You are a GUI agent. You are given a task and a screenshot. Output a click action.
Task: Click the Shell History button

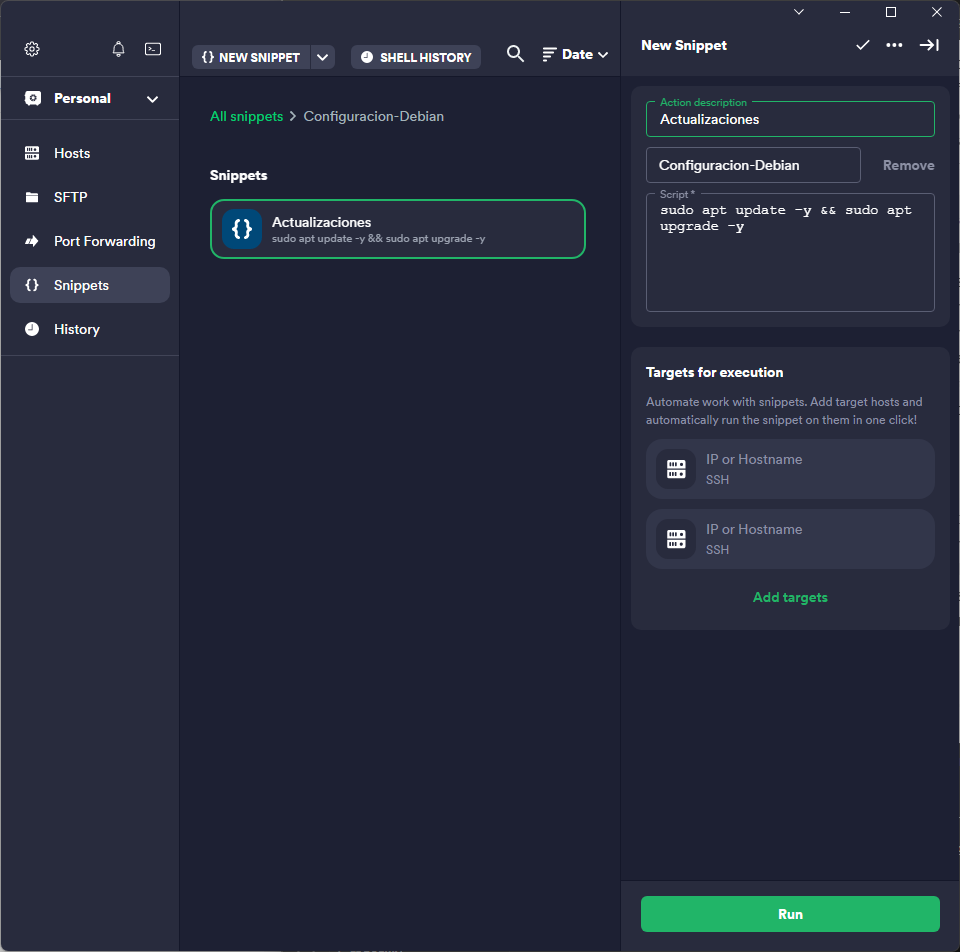coord(416,57)
